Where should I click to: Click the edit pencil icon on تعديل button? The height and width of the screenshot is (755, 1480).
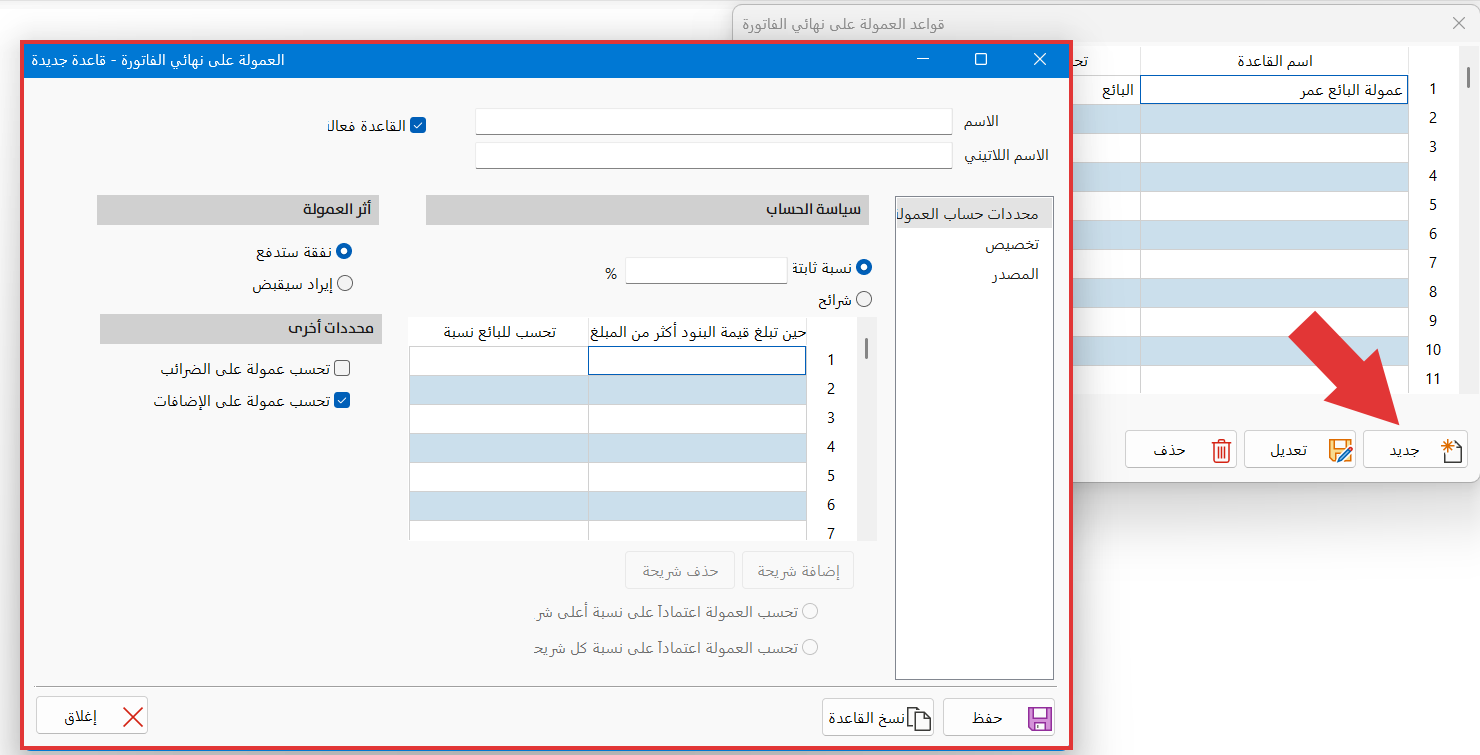[1340, 450]
